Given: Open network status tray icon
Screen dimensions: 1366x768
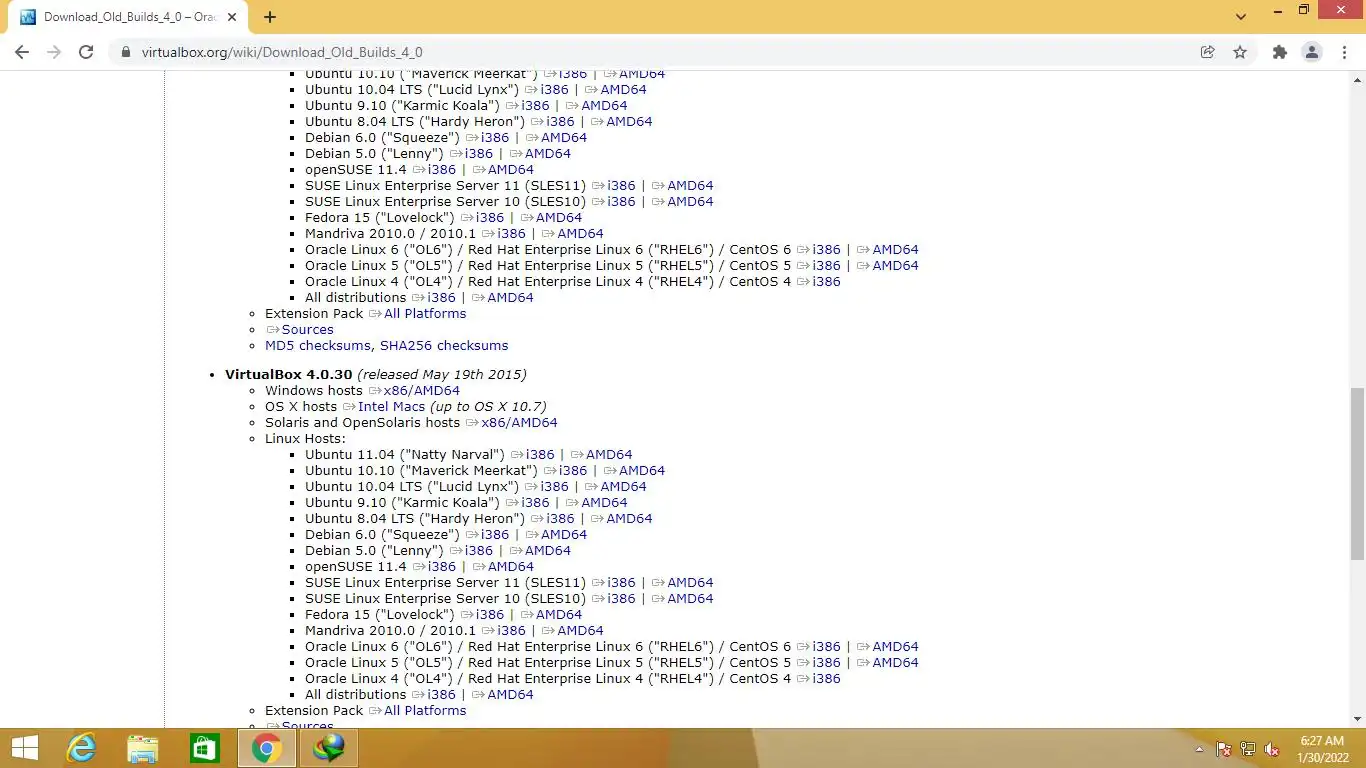Looking at the screenshot, I should tap(1248, 749).
